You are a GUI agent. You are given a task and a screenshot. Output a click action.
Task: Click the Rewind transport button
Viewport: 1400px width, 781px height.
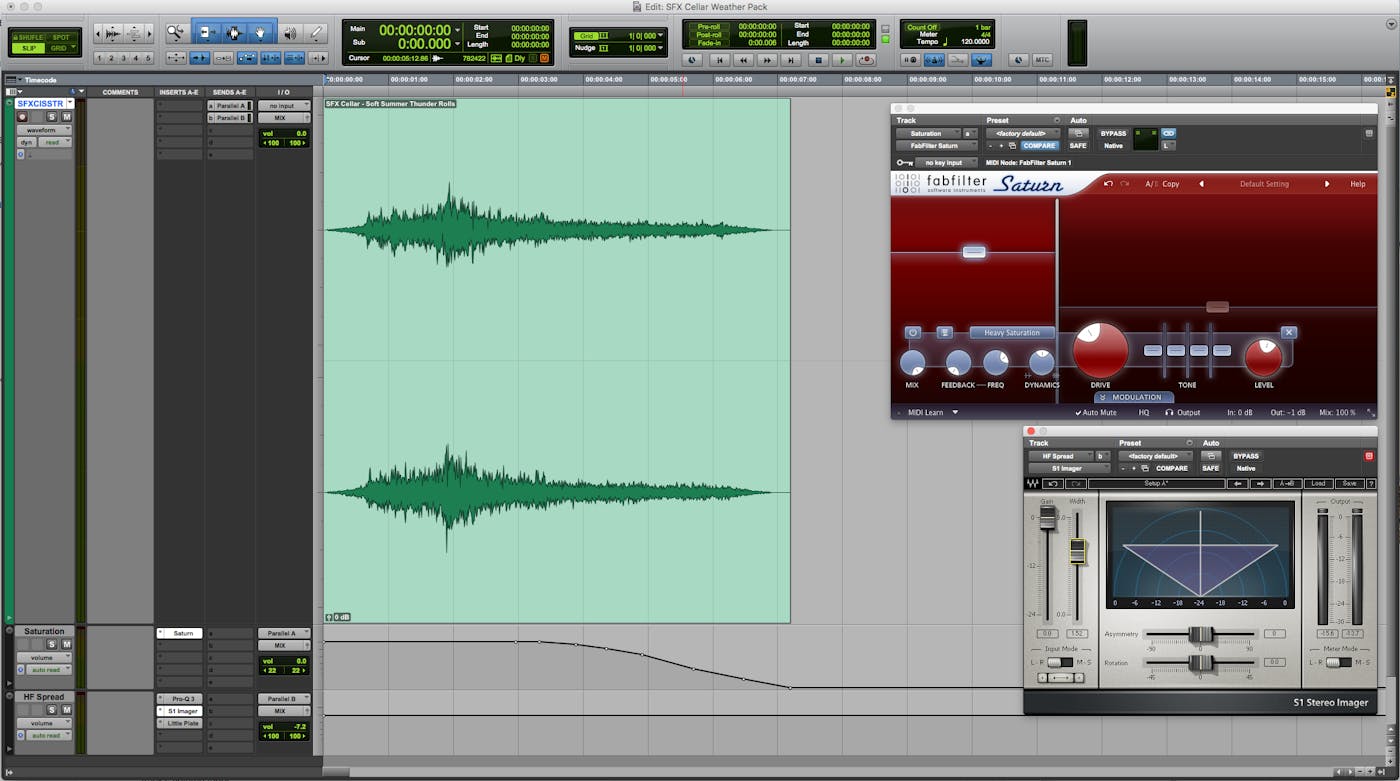[x=743, y=60]
